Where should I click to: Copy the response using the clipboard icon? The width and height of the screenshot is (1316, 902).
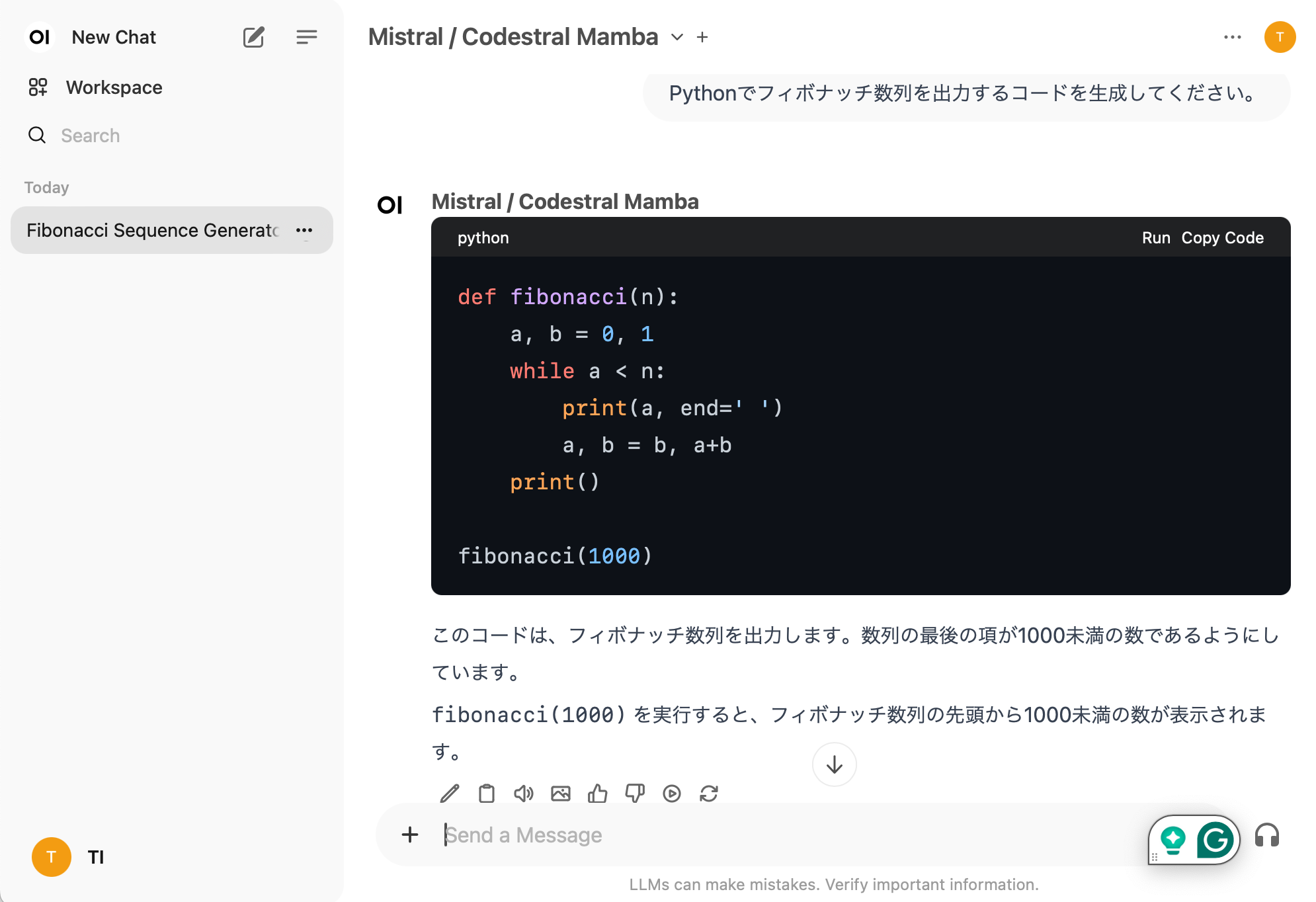487,794
